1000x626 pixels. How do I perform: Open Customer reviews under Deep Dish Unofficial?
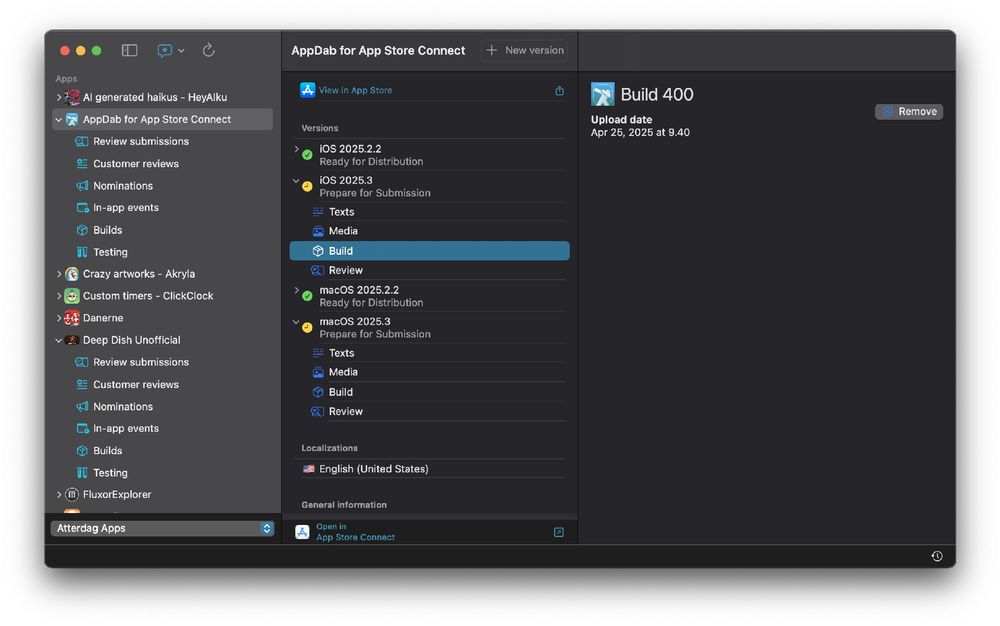(136, 384)
